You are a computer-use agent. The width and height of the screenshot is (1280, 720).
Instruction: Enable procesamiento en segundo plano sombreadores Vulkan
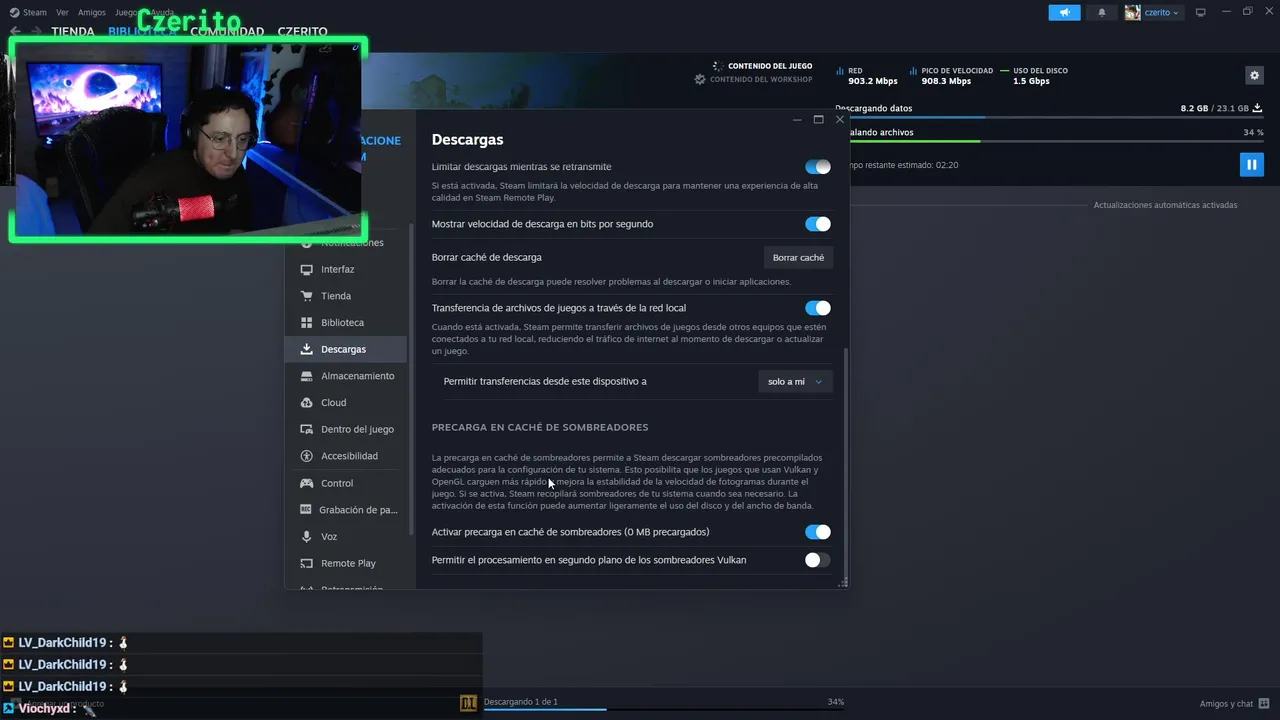[817, 560]
